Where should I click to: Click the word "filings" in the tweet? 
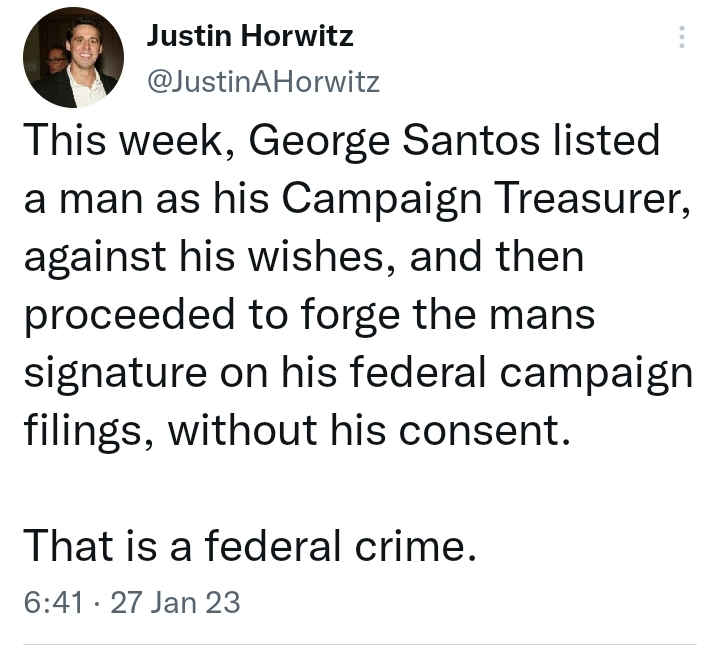pyautogui.click(x=85, y=431)
